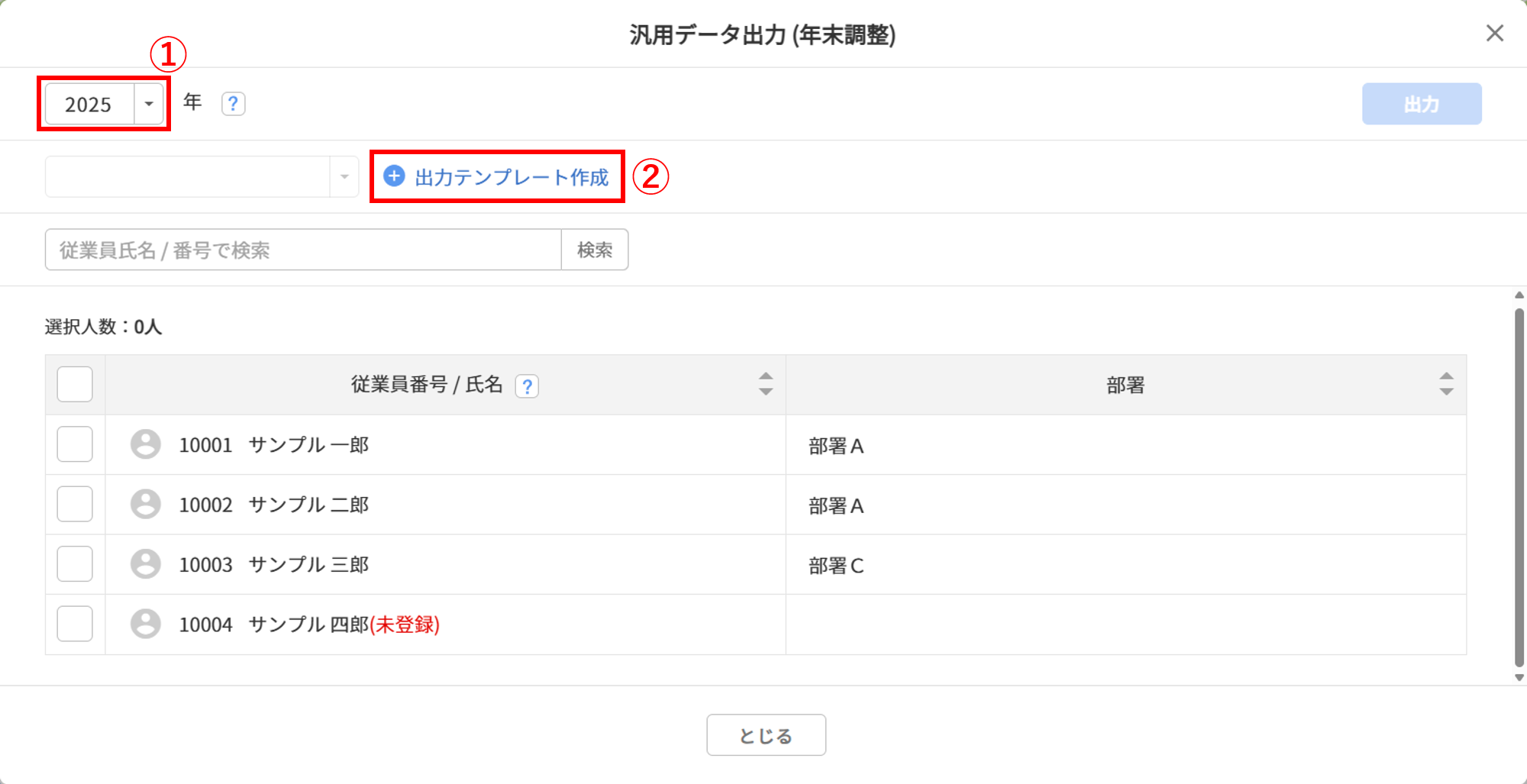Click the とじる button

click(x=766, y=735)
